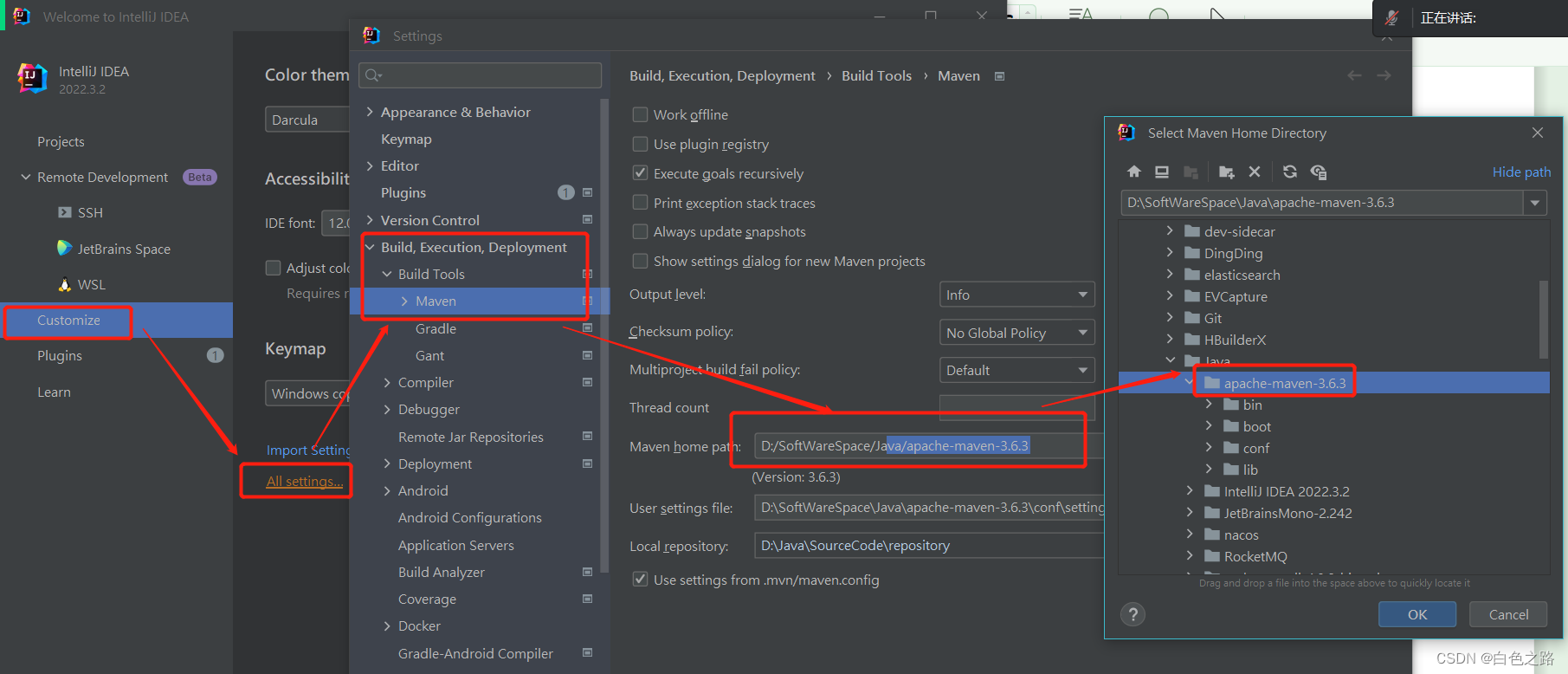Click the project directory toolbar icon

click(1191, 172)
